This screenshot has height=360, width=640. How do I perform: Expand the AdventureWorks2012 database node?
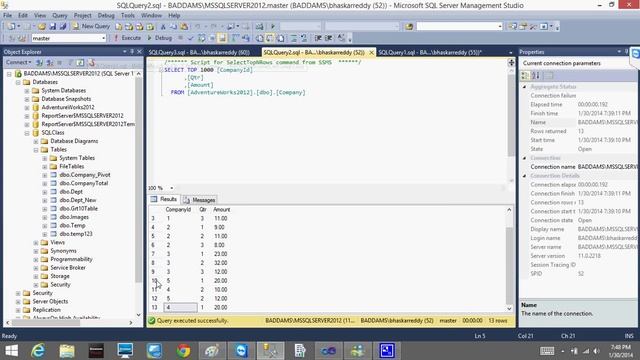click(27, 107)
